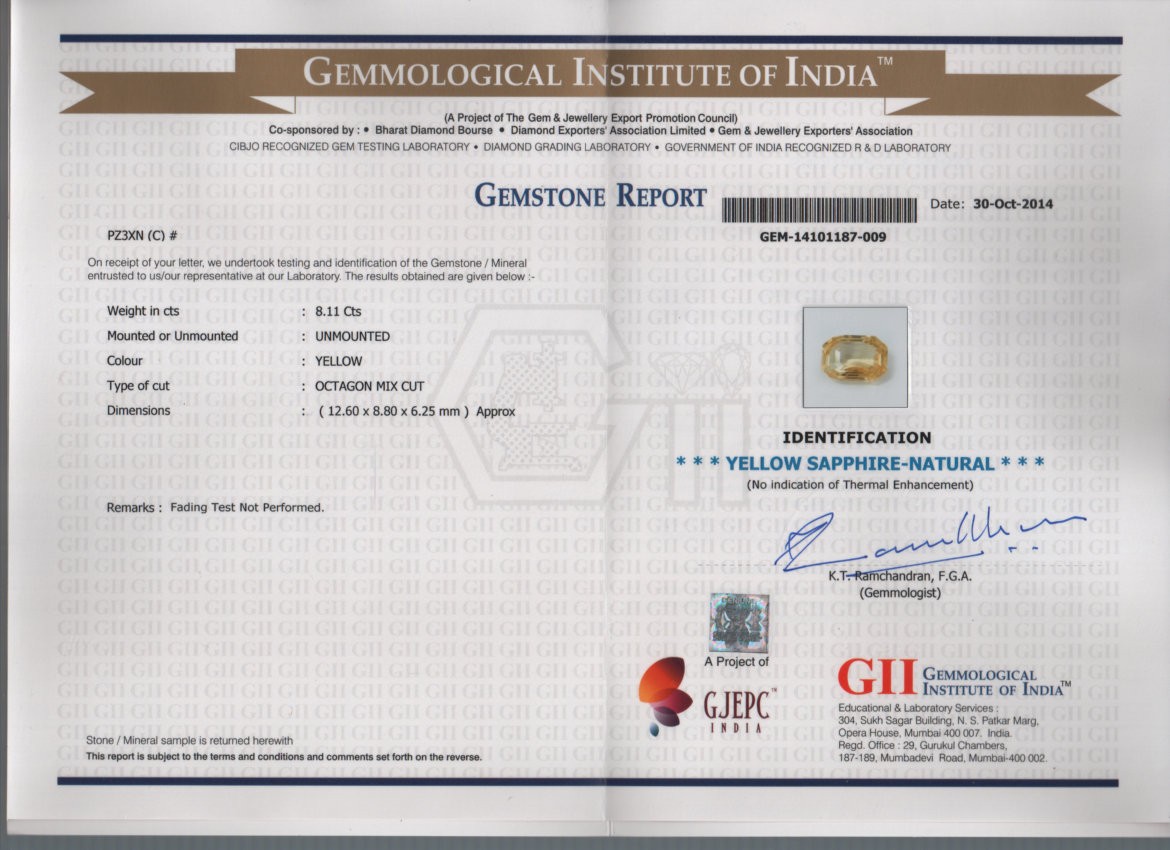Click No indication of Thermal Enhancement note
Screen dimensions: 1170x850
click(x=860, y=485)
